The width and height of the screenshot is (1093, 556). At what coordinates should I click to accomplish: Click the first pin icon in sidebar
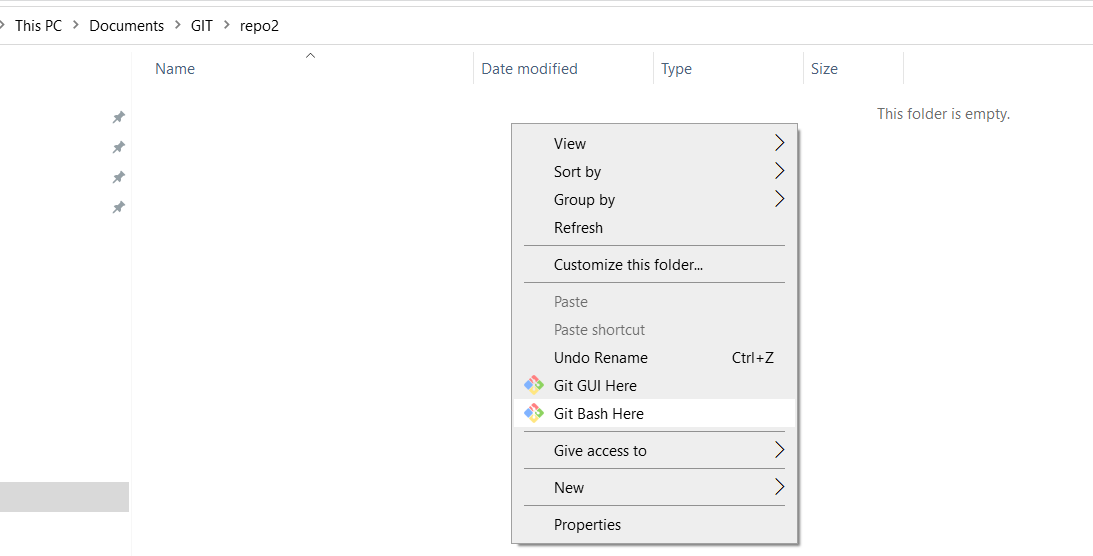(118, 118)
